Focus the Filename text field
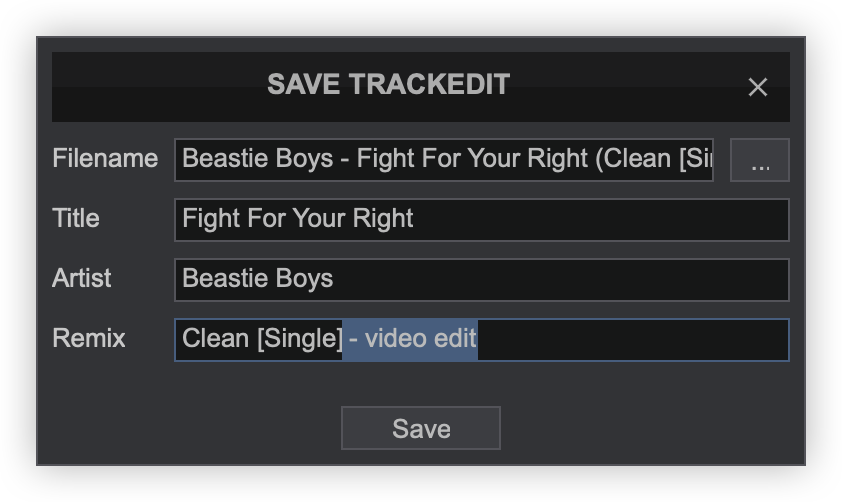842x502 pixels. click(443, 160)
